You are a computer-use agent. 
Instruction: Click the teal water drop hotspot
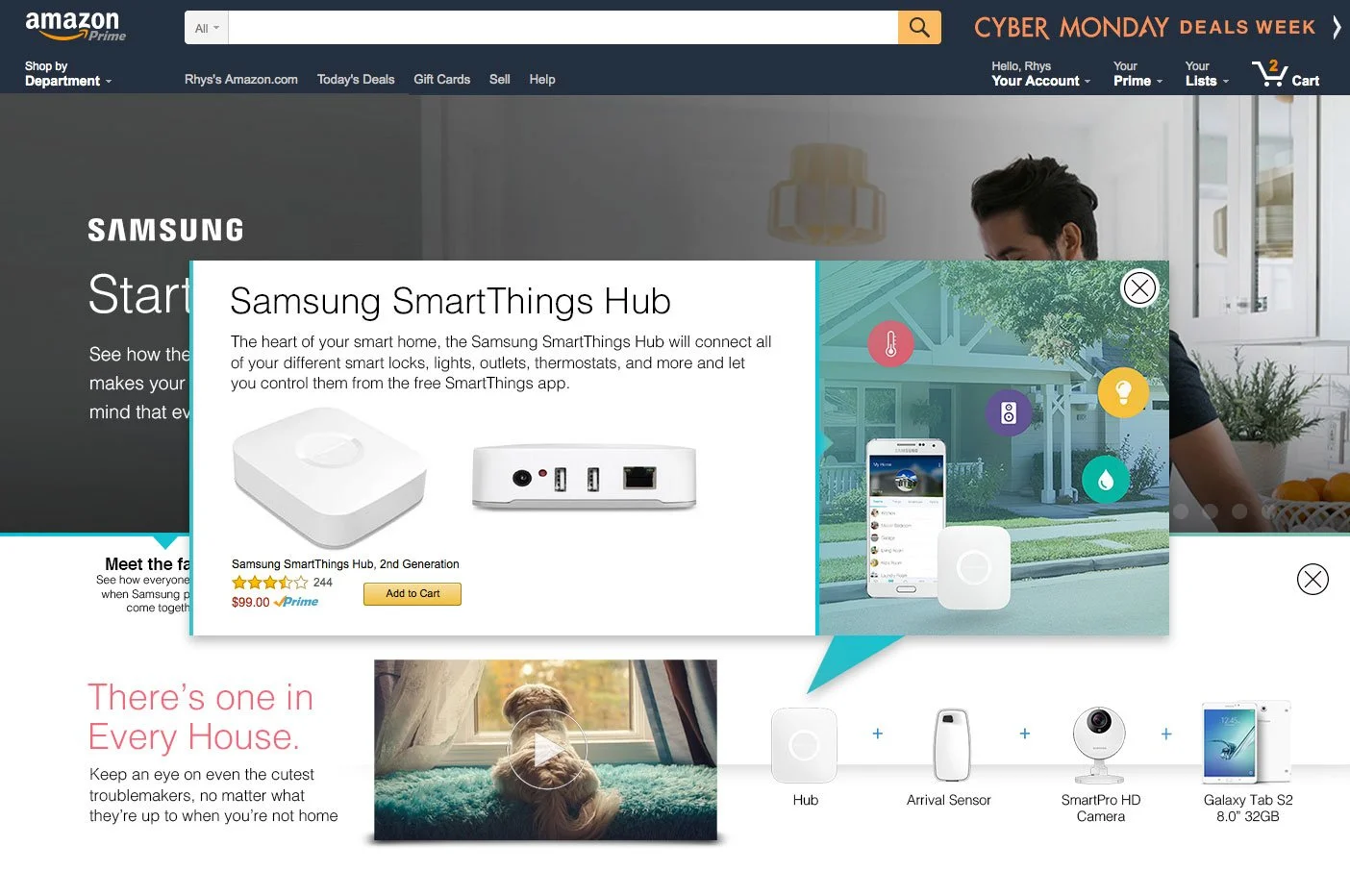(x=1106, y=479)
